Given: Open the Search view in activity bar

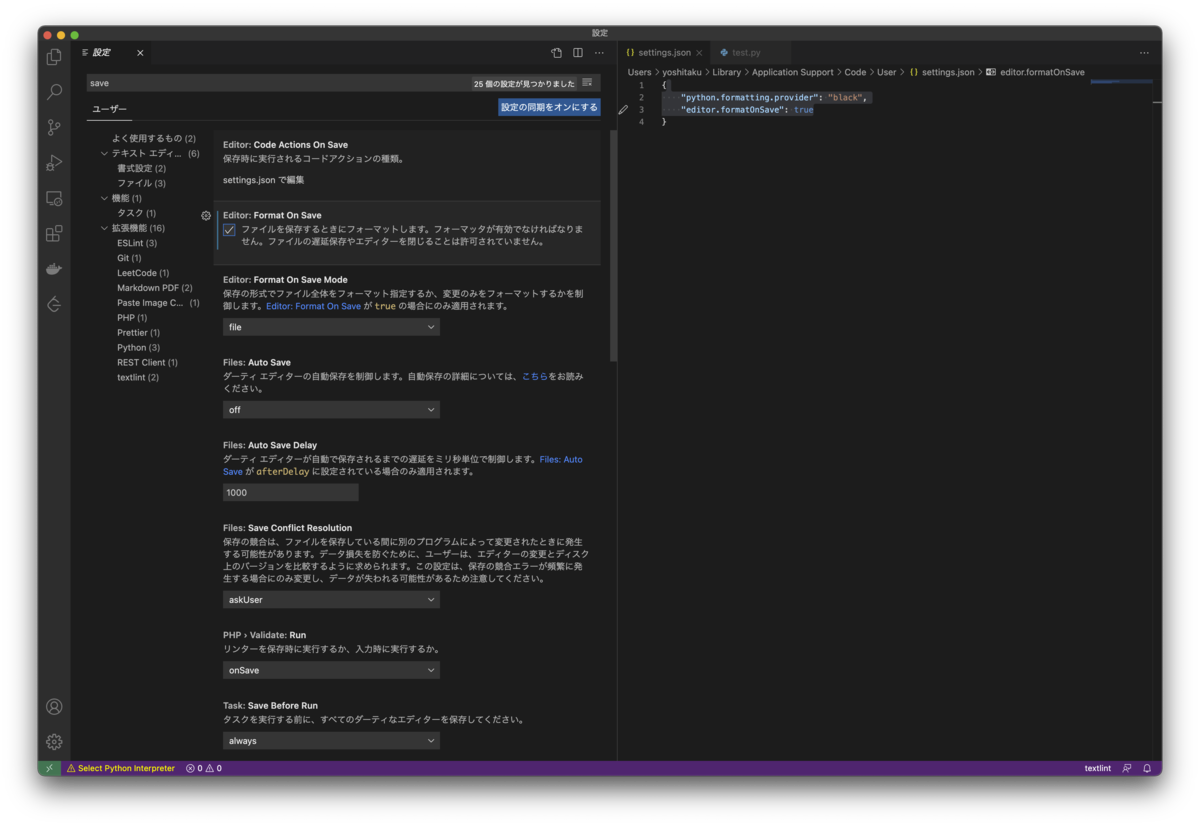Looking at the screenshot, I should 54,92.
